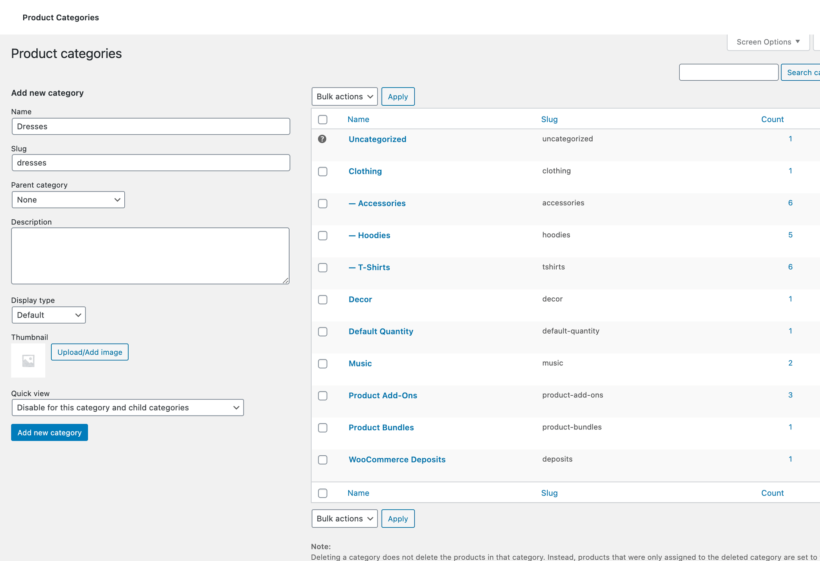Click the slug text 'tshirts'
Image resolution: width=820 pixels, height=561 pixels.
tap(553, 267)
